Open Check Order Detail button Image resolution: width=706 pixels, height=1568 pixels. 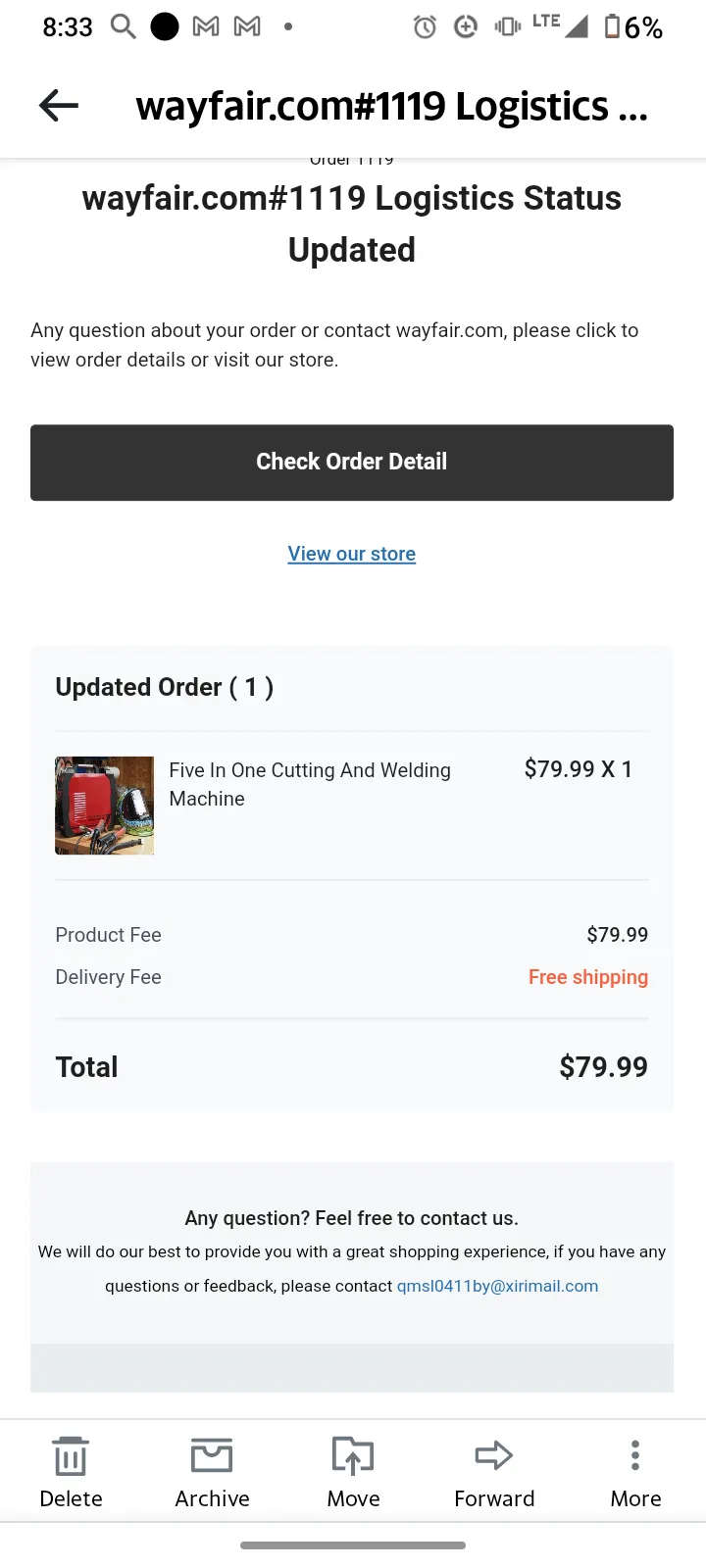[x=352, y=463]
